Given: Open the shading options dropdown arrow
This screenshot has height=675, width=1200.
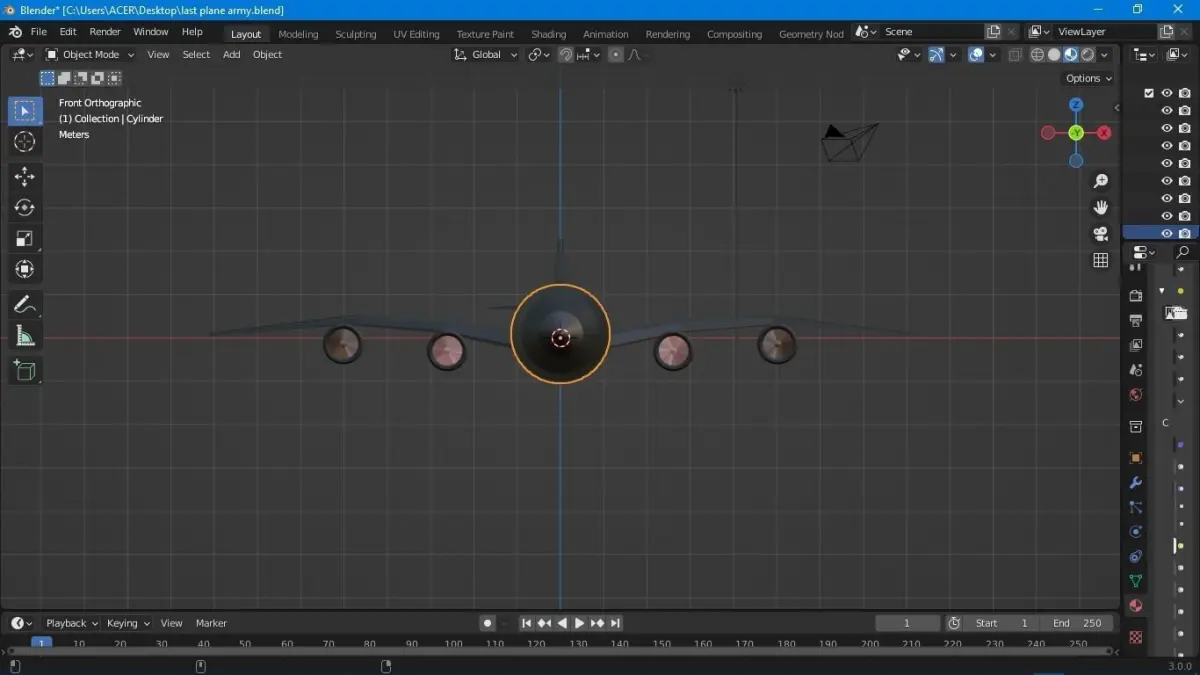Looking at the screenshot, I should point(1105,55).
